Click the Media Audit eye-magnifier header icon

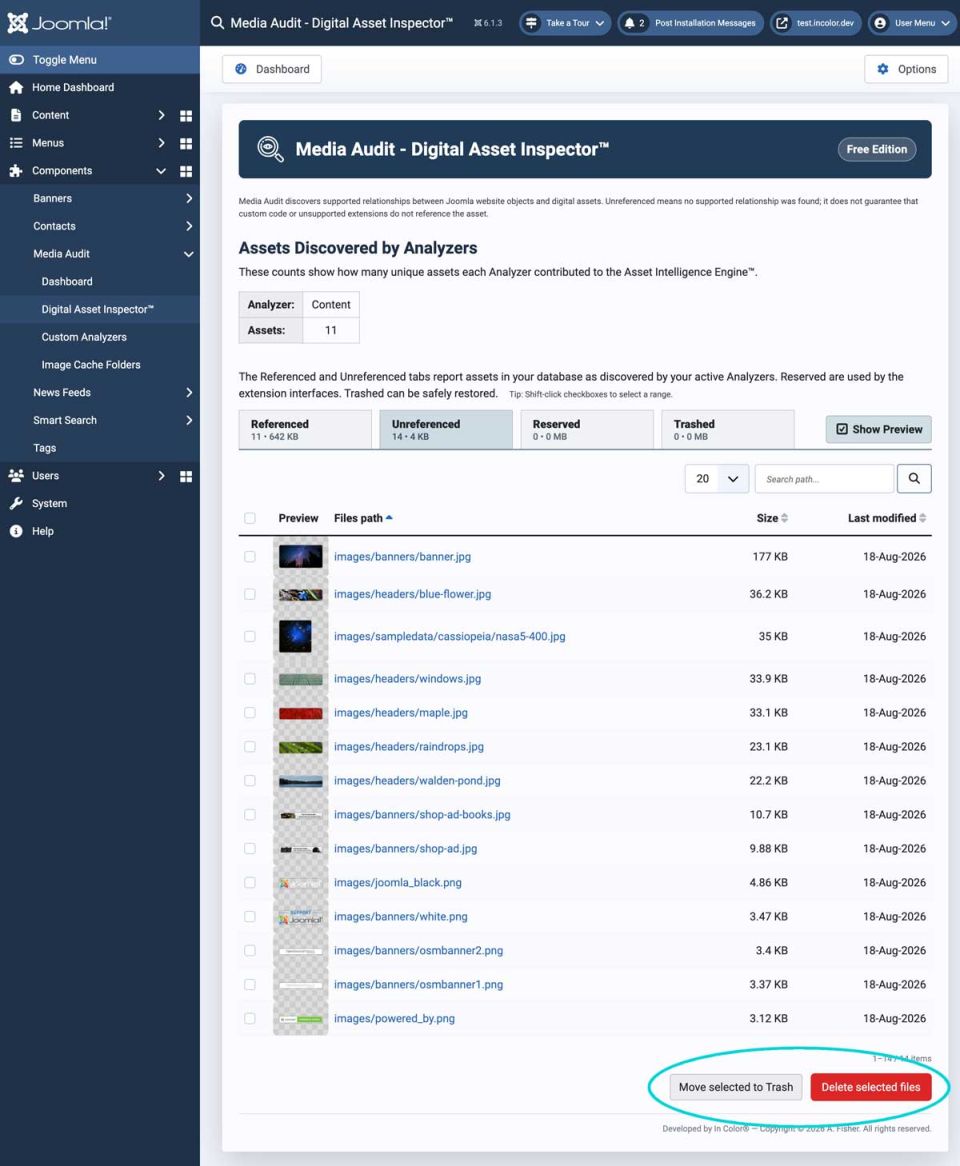270,149
